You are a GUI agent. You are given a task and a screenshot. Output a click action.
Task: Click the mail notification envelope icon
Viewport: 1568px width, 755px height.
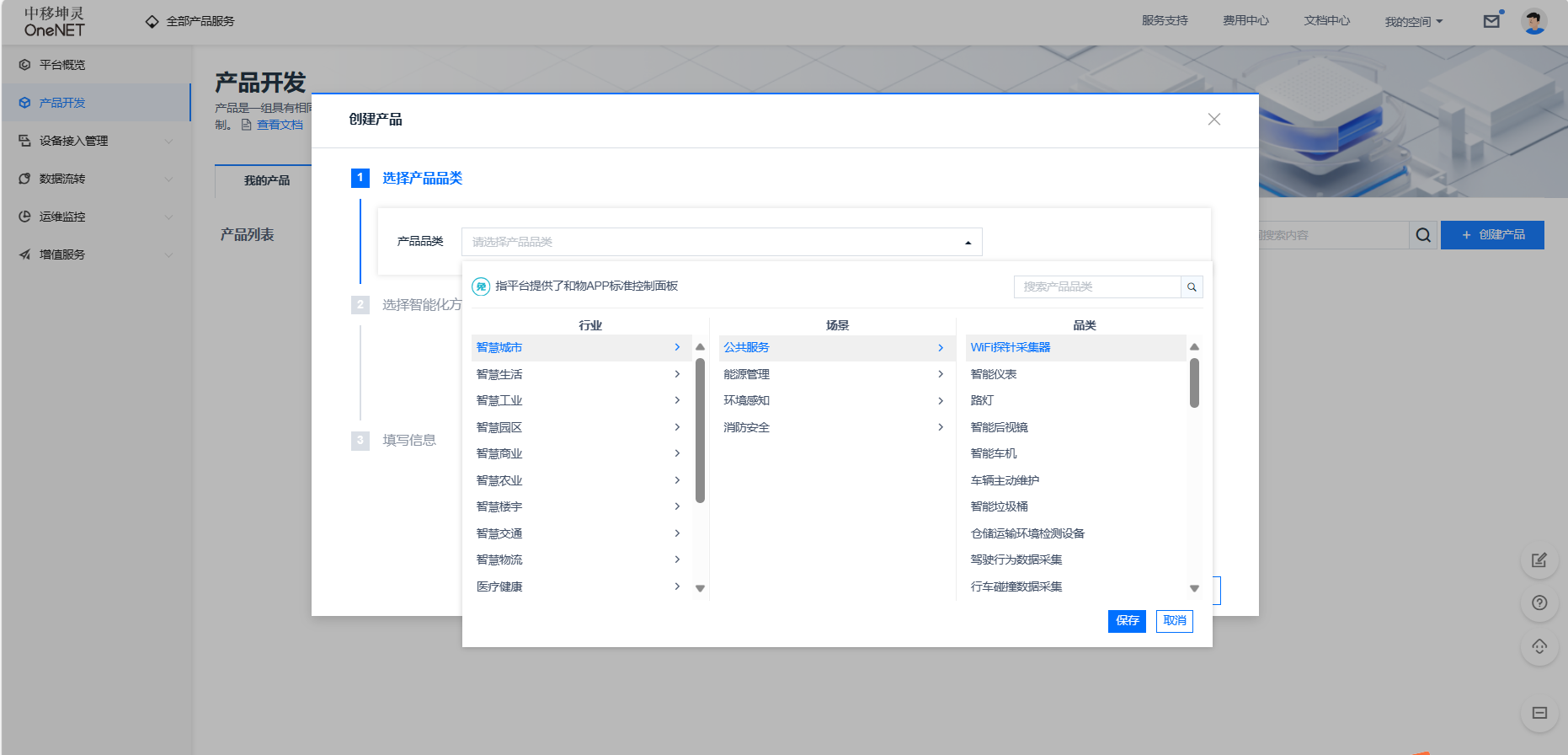pyautogui.click(x=1491, y=21)
